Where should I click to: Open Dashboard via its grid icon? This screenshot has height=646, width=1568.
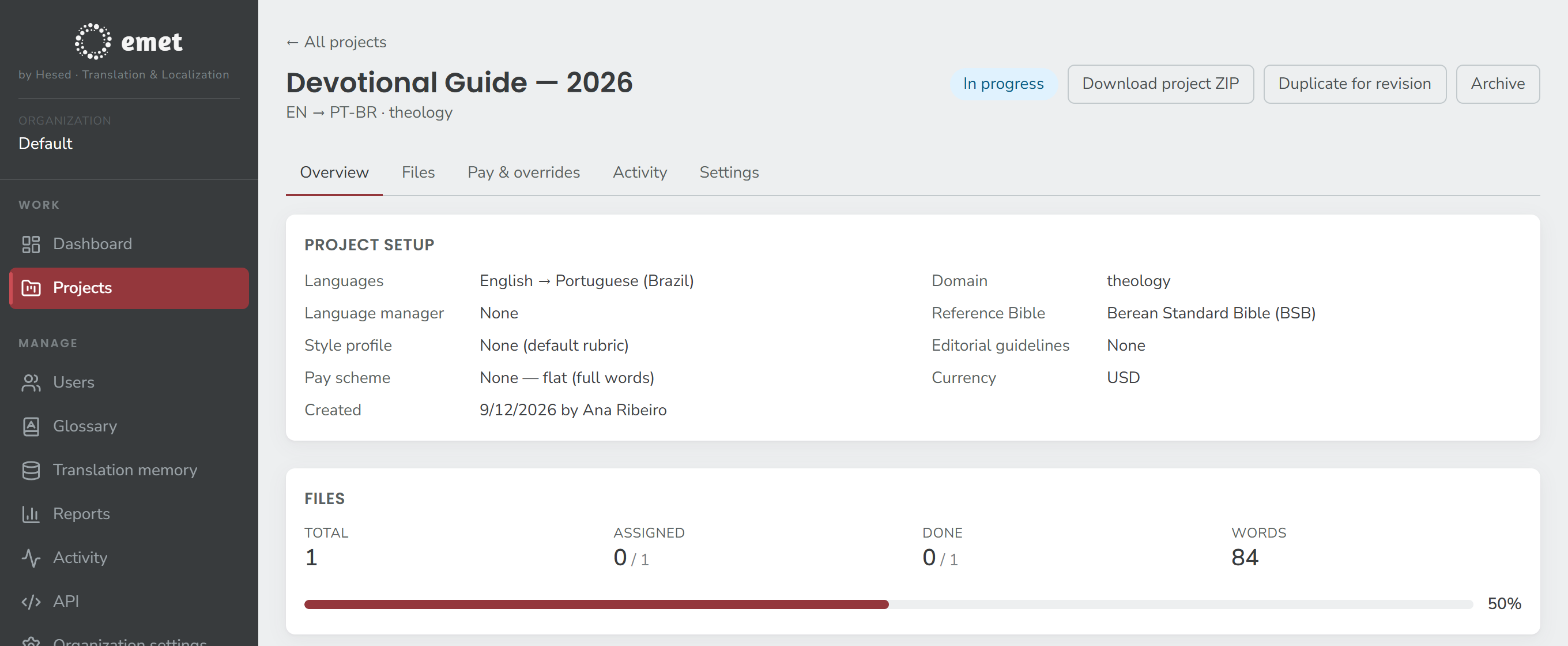(31, 244)
